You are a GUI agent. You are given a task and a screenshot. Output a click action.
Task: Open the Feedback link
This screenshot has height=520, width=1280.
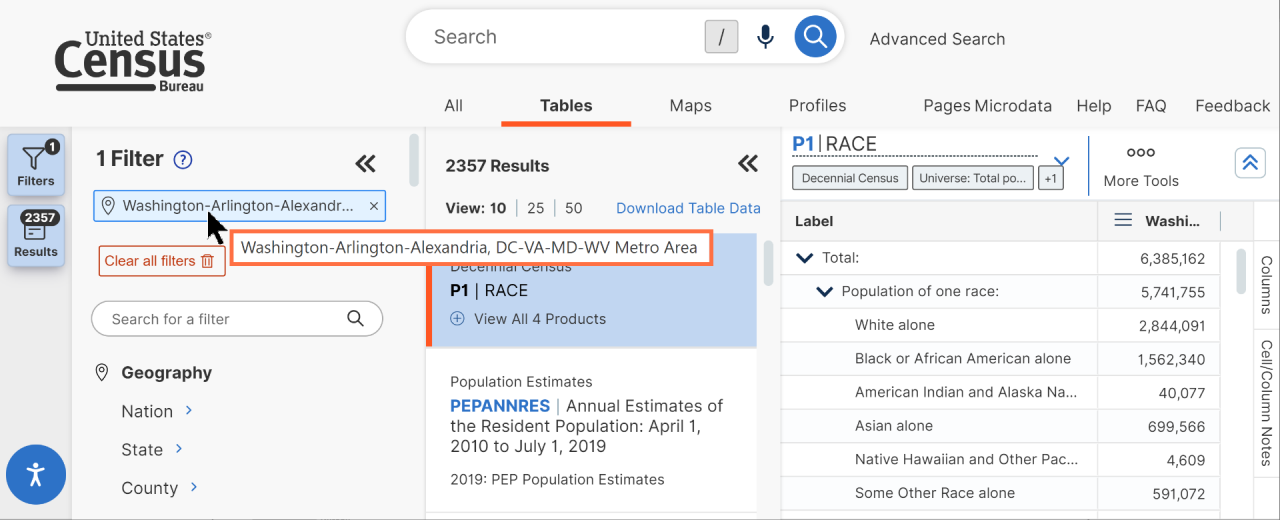(x=1233, y=105)
